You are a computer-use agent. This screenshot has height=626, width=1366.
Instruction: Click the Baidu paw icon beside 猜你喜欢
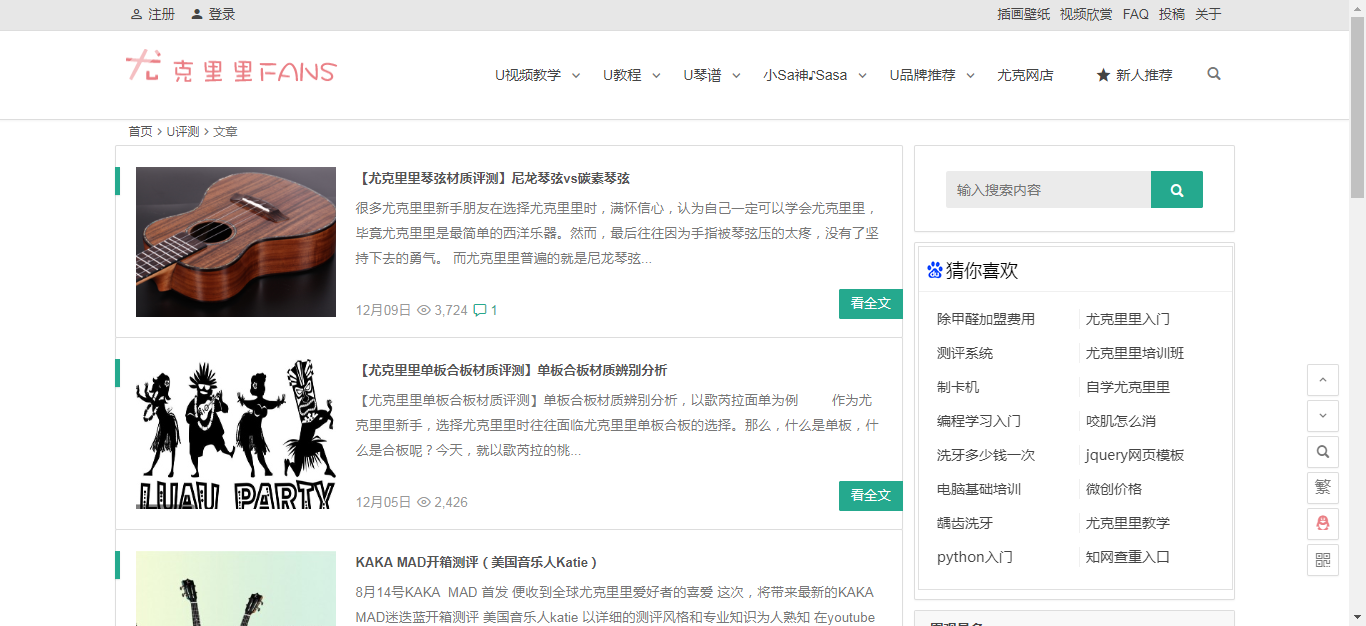[935, 270]
